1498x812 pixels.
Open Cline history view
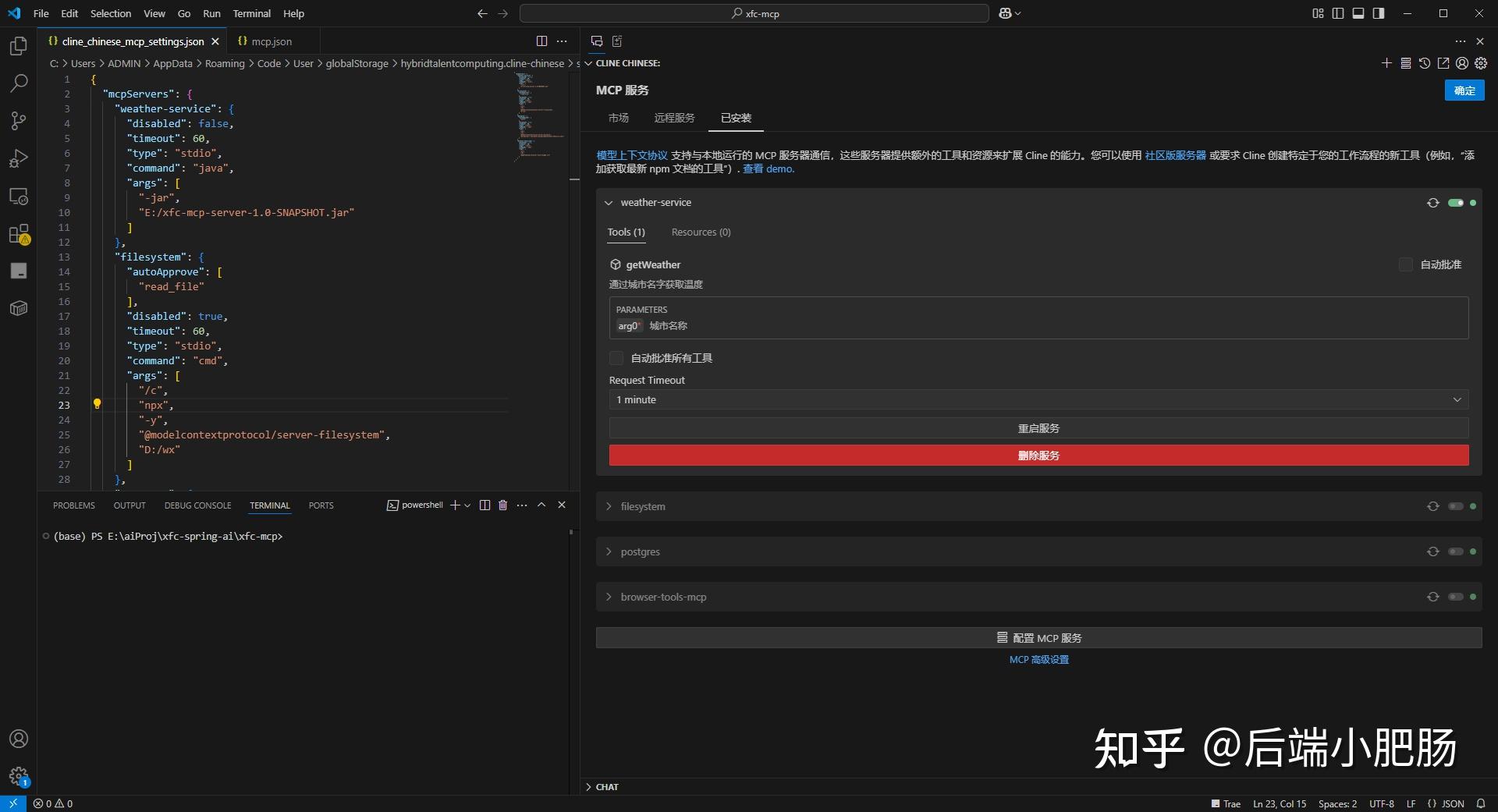(1425, 63)
